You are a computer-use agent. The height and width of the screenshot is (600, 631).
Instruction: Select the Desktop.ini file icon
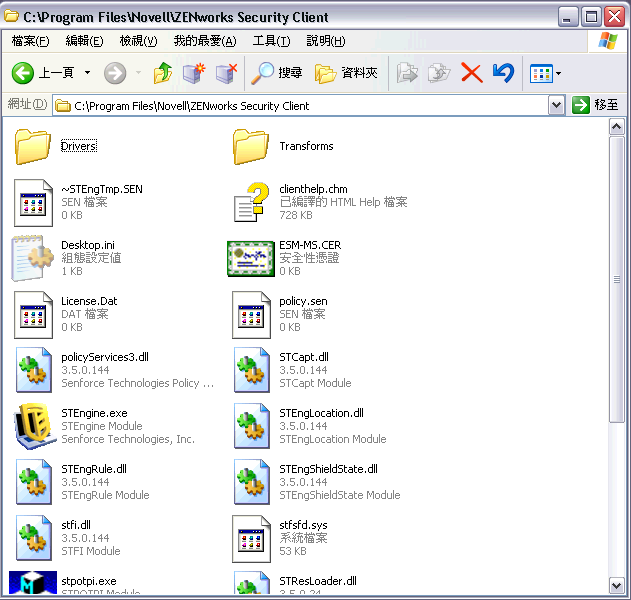coord(32,258)
